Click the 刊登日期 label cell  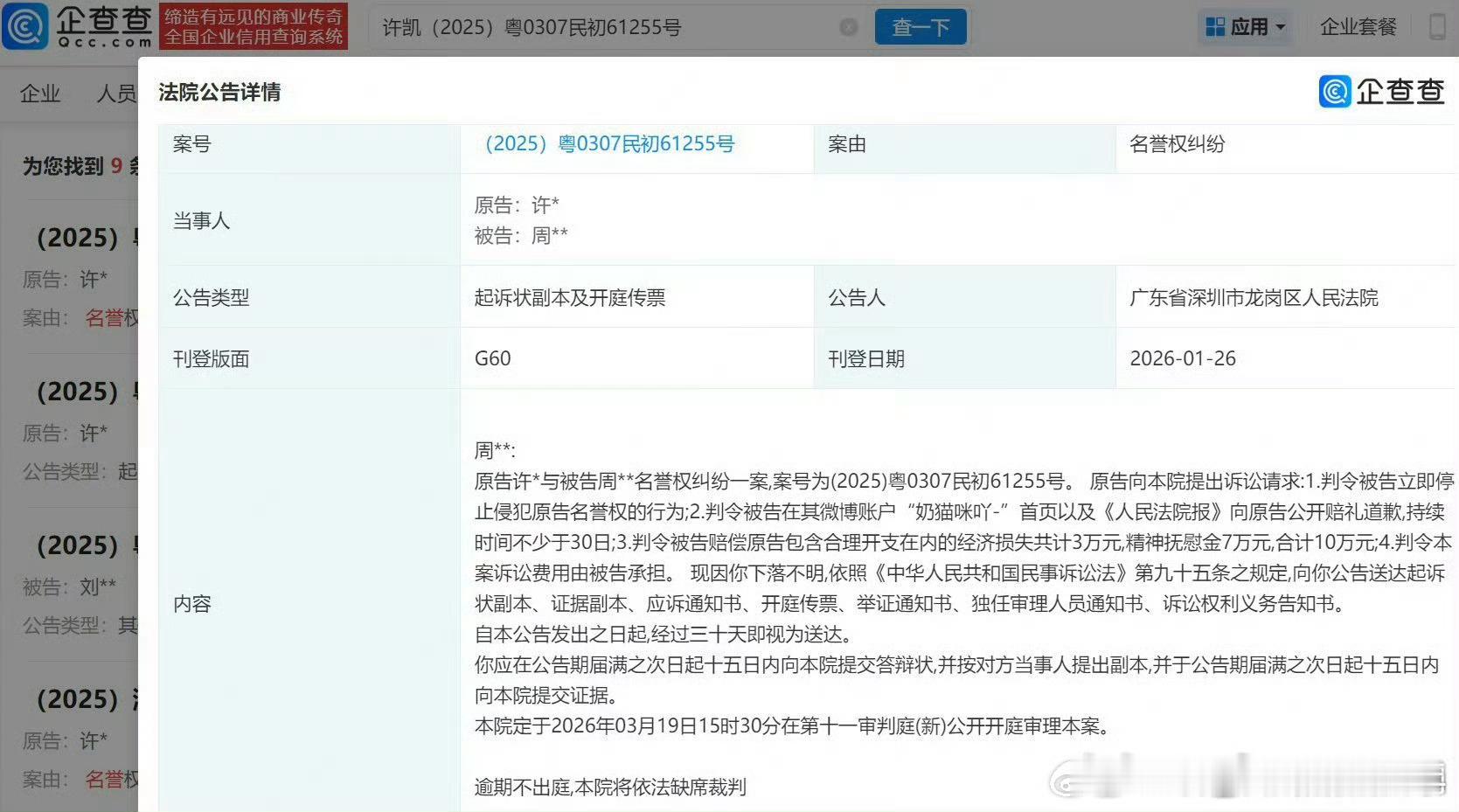[x=965, y=358]
